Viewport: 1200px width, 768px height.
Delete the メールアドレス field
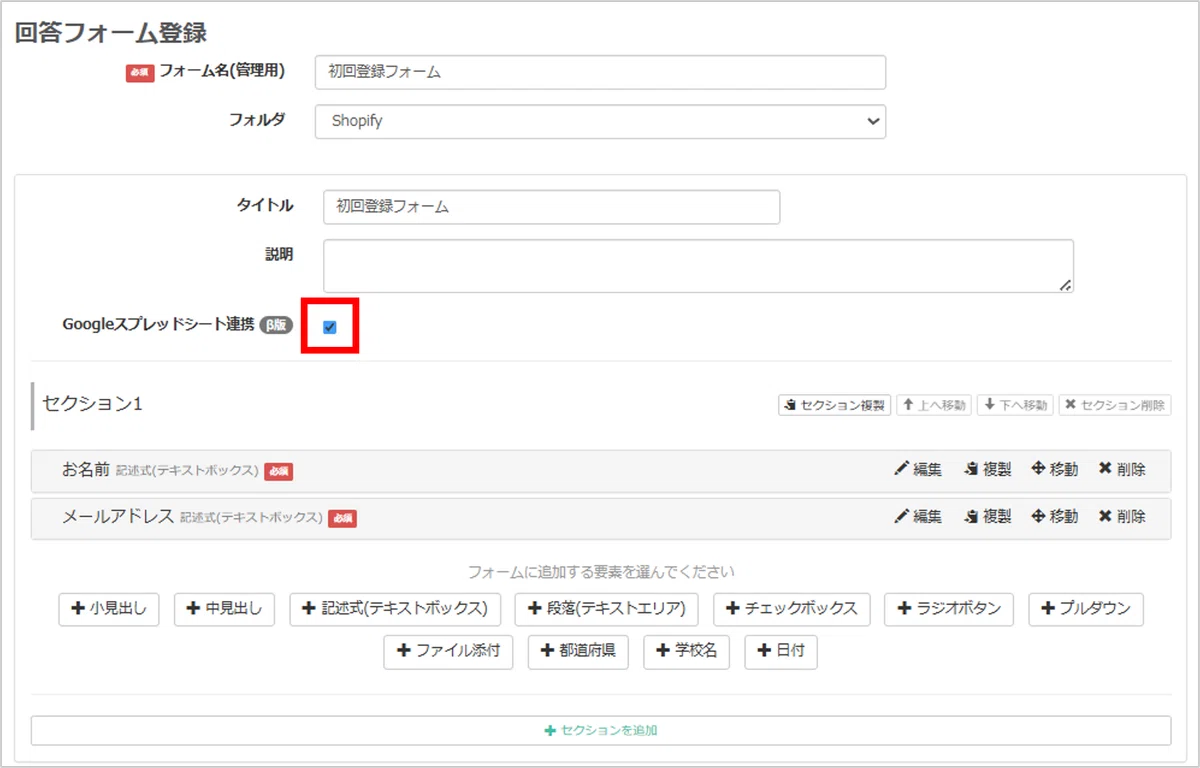1122,517
